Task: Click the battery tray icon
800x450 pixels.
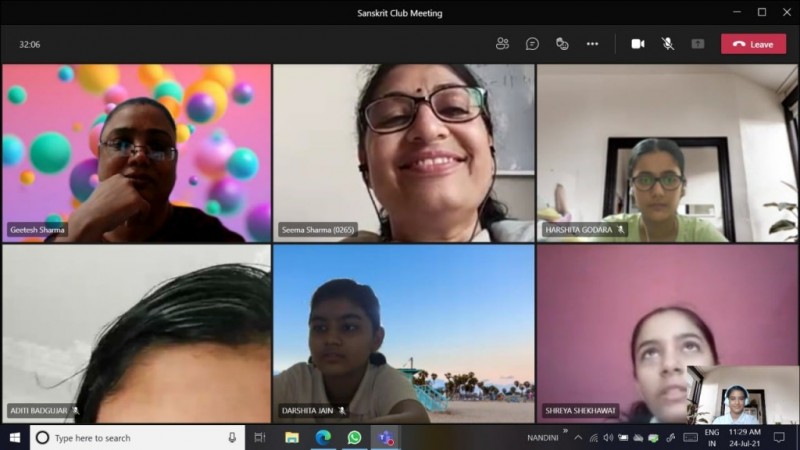Action: (623, 438)
